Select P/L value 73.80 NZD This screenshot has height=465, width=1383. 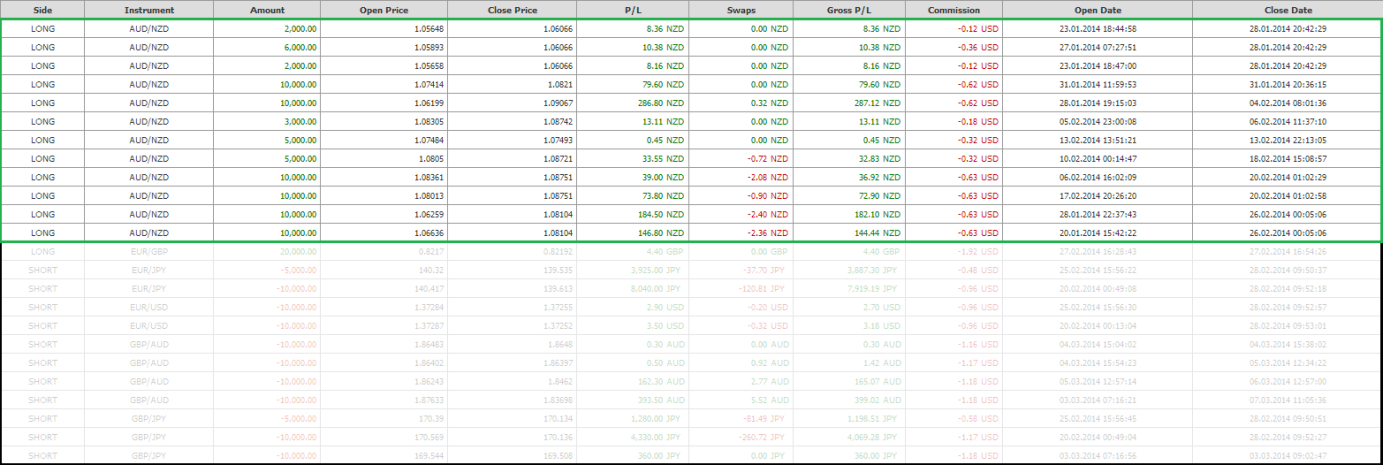tap(632, 196)
